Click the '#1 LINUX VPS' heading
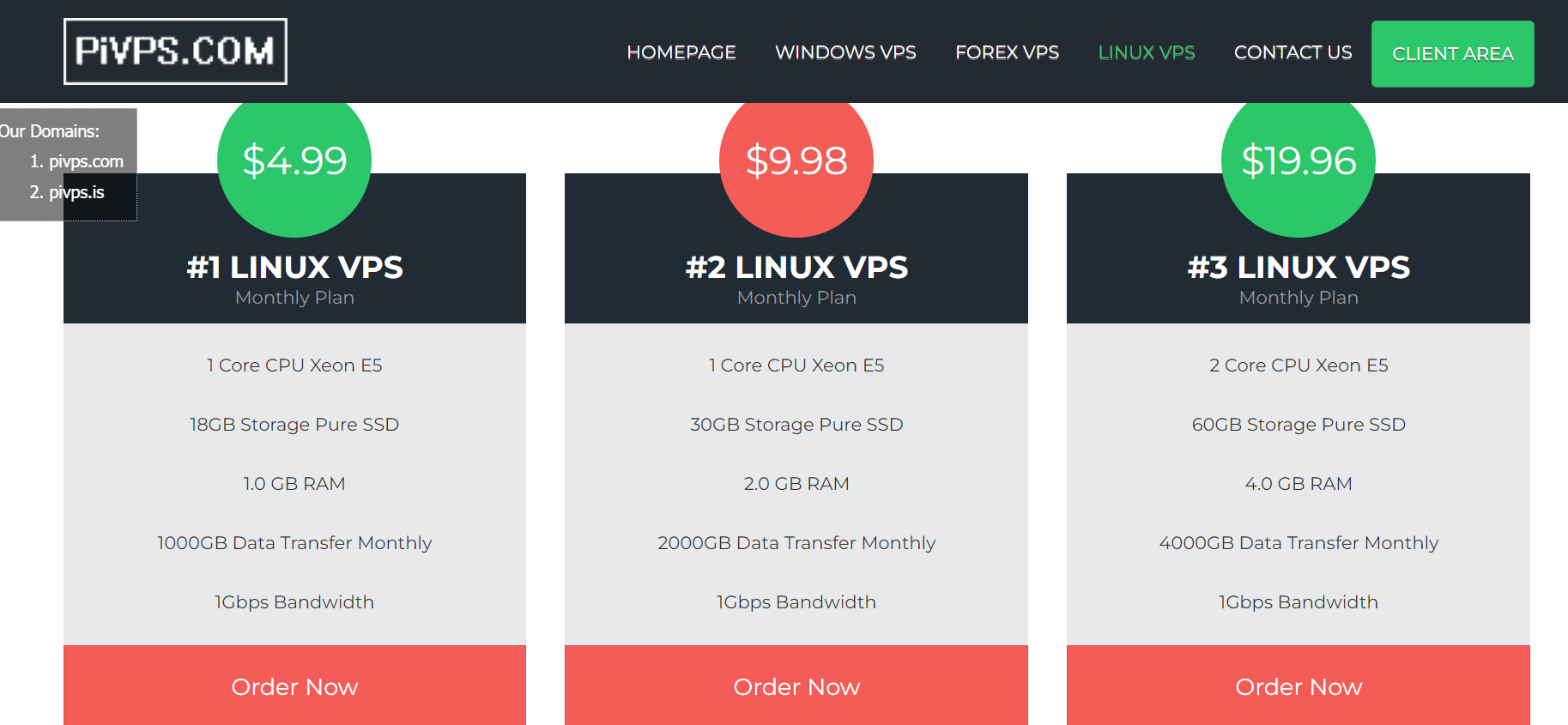This screenshot has height=725, width=1568. tap(294, 267)
